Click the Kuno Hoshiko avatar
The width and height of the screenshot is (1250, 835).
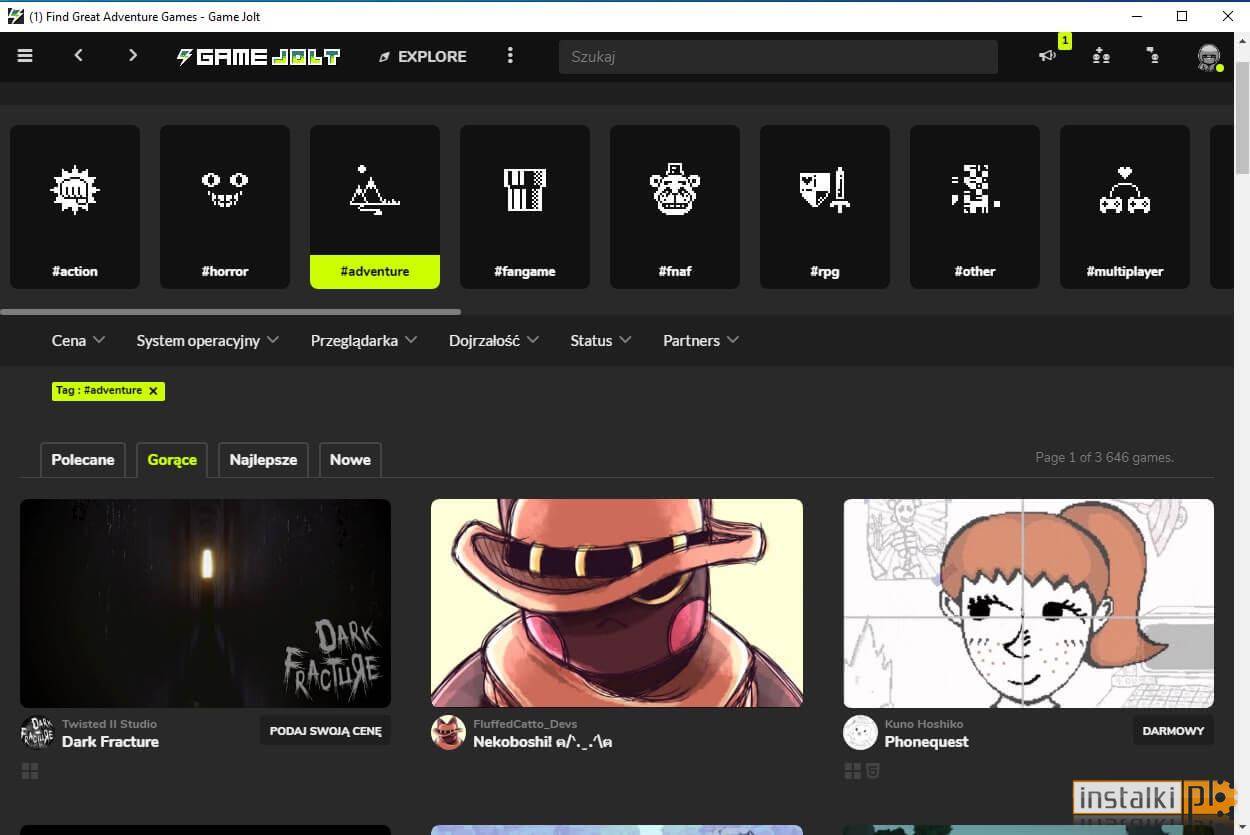pos(860,733)
